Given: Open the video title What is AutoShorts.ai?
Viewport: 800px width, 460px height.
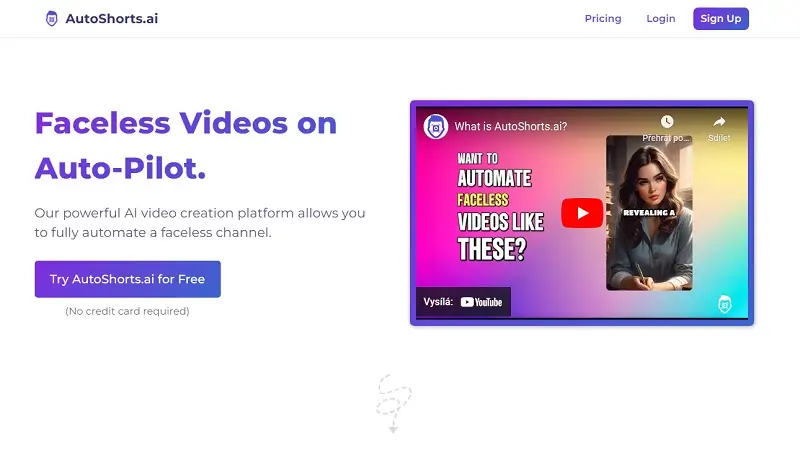Looking at the screenshot, I should [x=511, y=126].
